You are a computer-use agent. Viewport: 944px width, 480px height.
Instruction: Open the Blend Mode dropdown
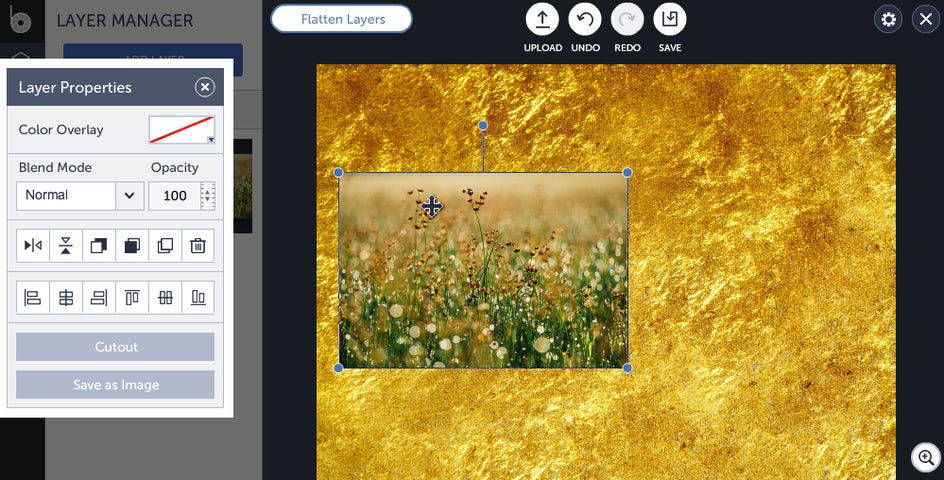[x=80, y=196]
